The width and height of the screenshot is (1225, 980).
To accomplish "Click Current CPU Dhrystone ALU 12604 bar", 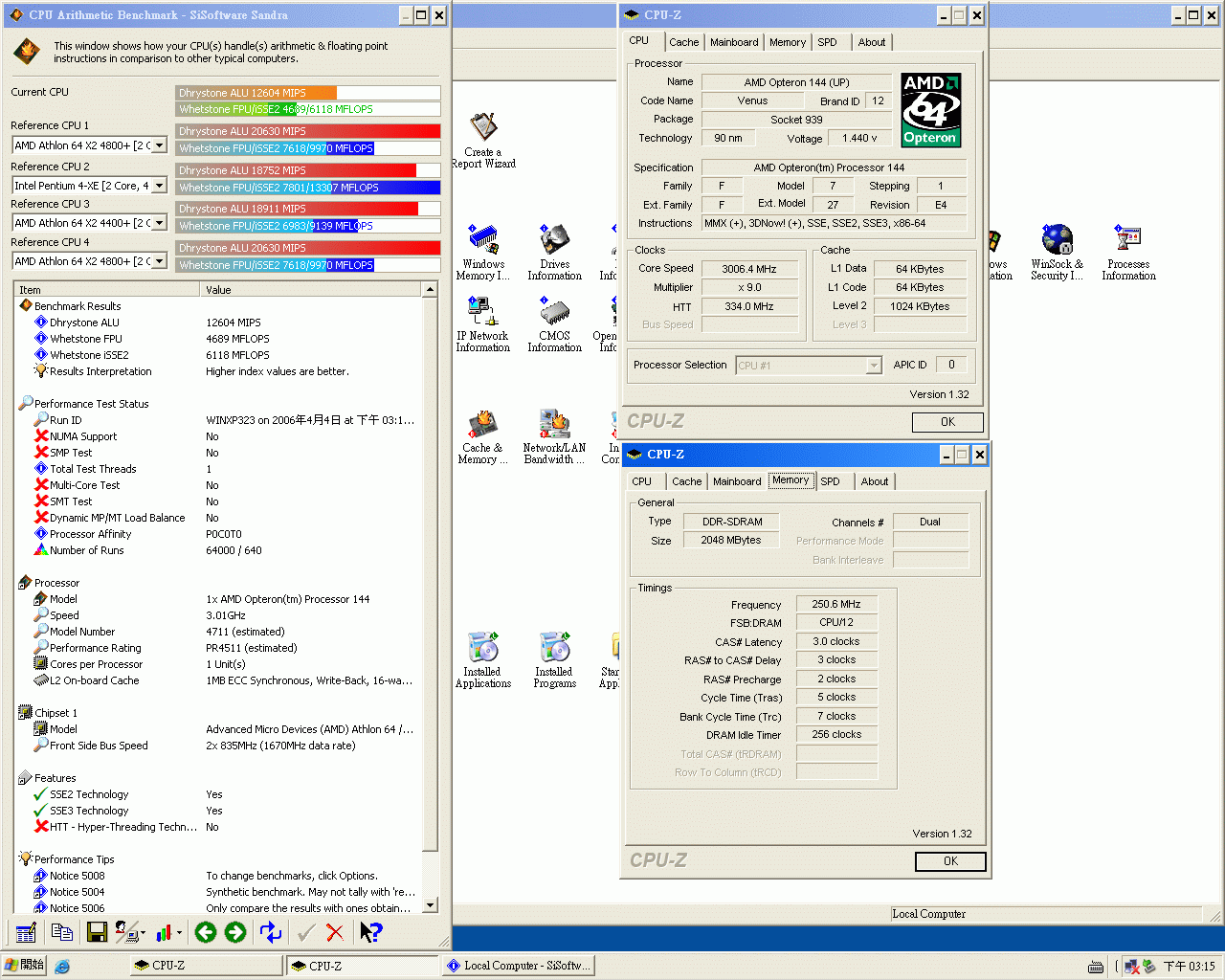I will tap(308, 93).
